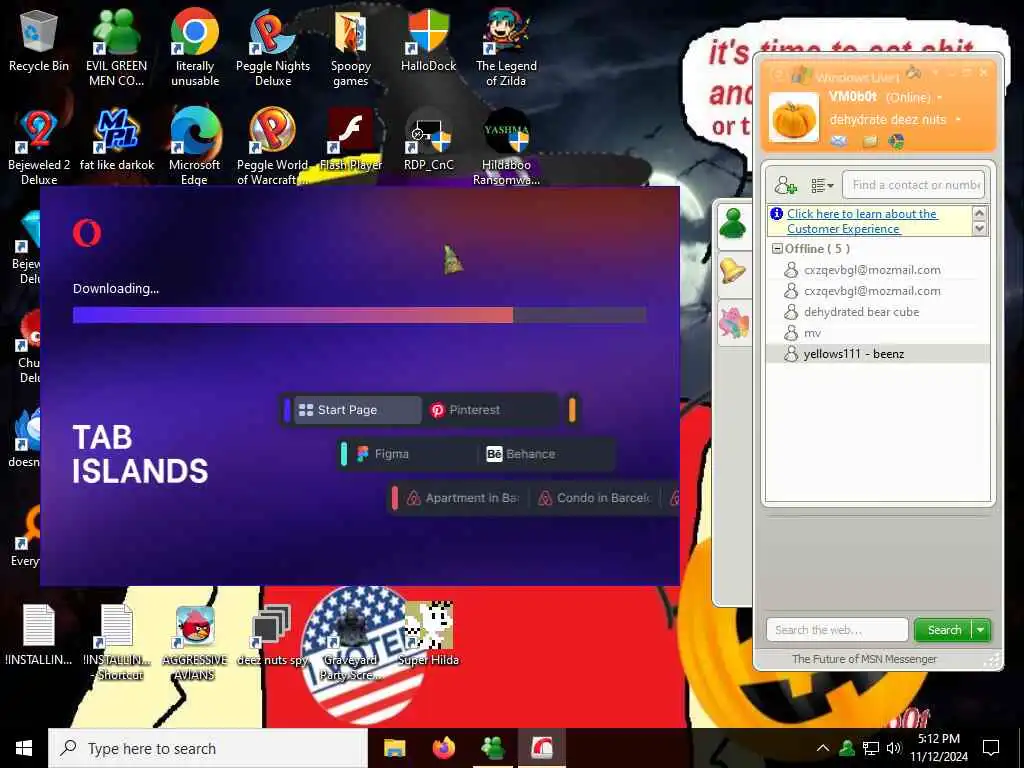Screen dimensions: 1024x768
Task: Select the Bejeweled 2 Deluxe icon
Action: pyautogui.click(x=39, y=146)
